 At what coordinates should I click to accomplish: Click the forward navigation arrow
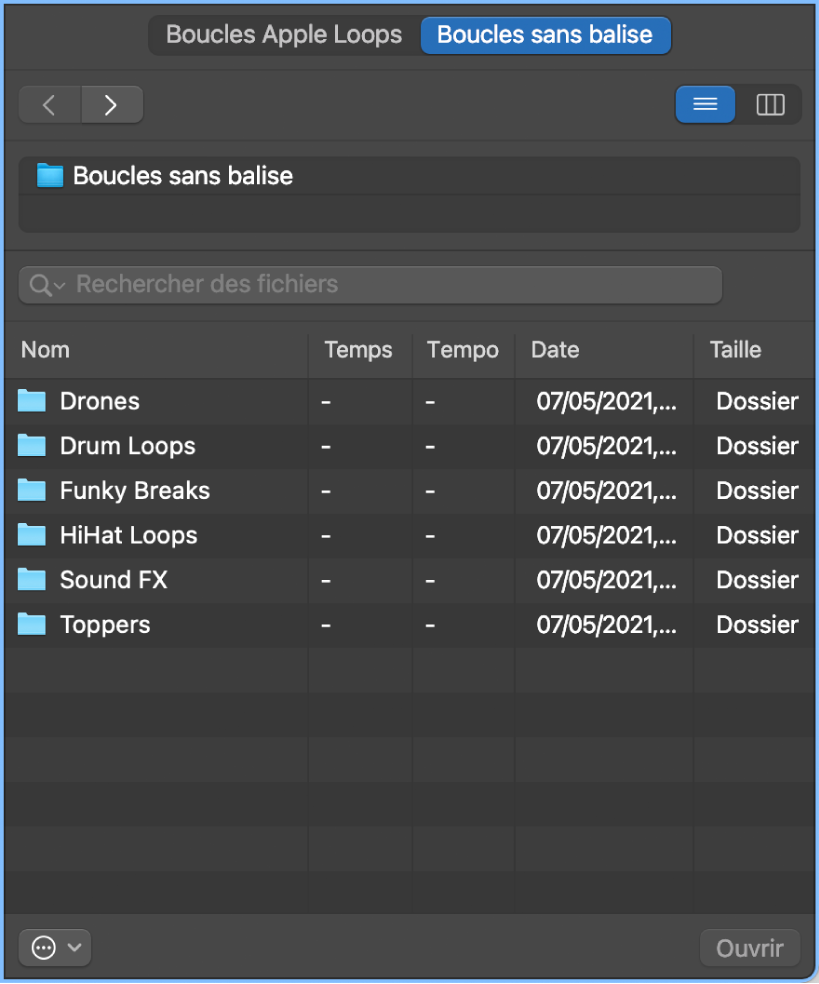111,105
